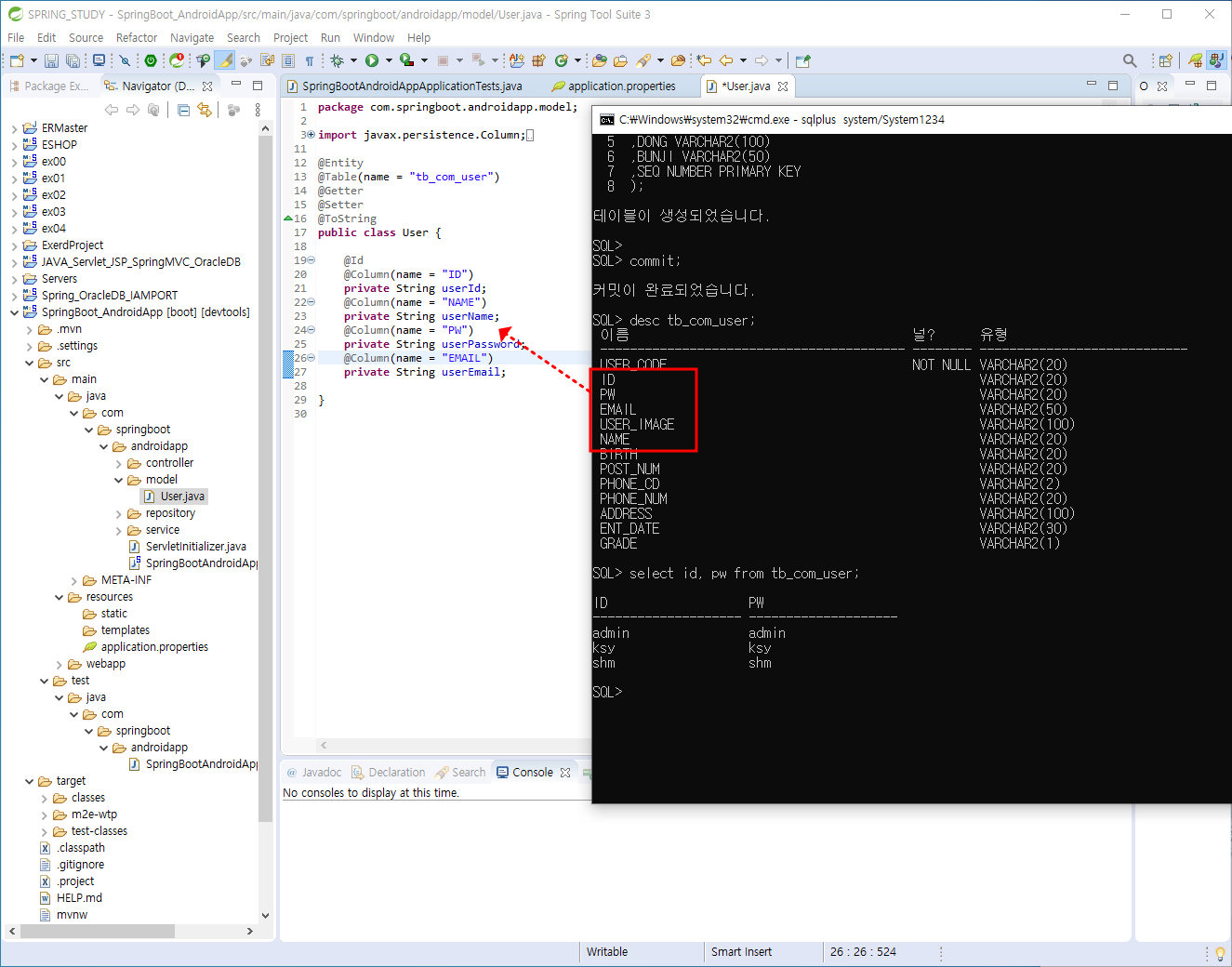
Task: Open the Package Explorer tab
Action: [48, 86]
